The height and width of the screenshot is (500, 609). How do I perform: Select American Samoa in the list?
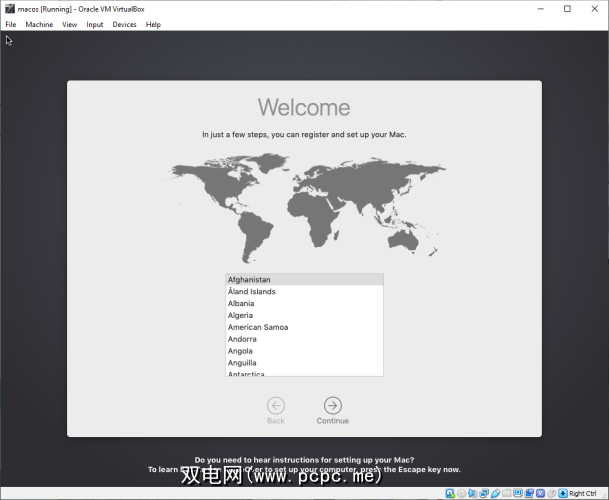(x=258, y=328)
